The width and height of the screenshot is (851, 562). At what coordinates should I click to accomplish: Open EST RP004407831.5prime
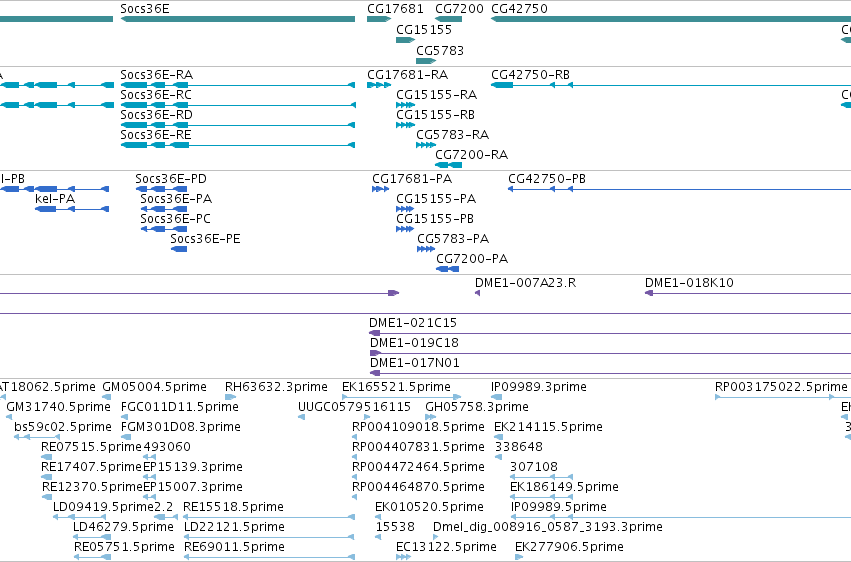pyautogui.click(x=418, y=448)
